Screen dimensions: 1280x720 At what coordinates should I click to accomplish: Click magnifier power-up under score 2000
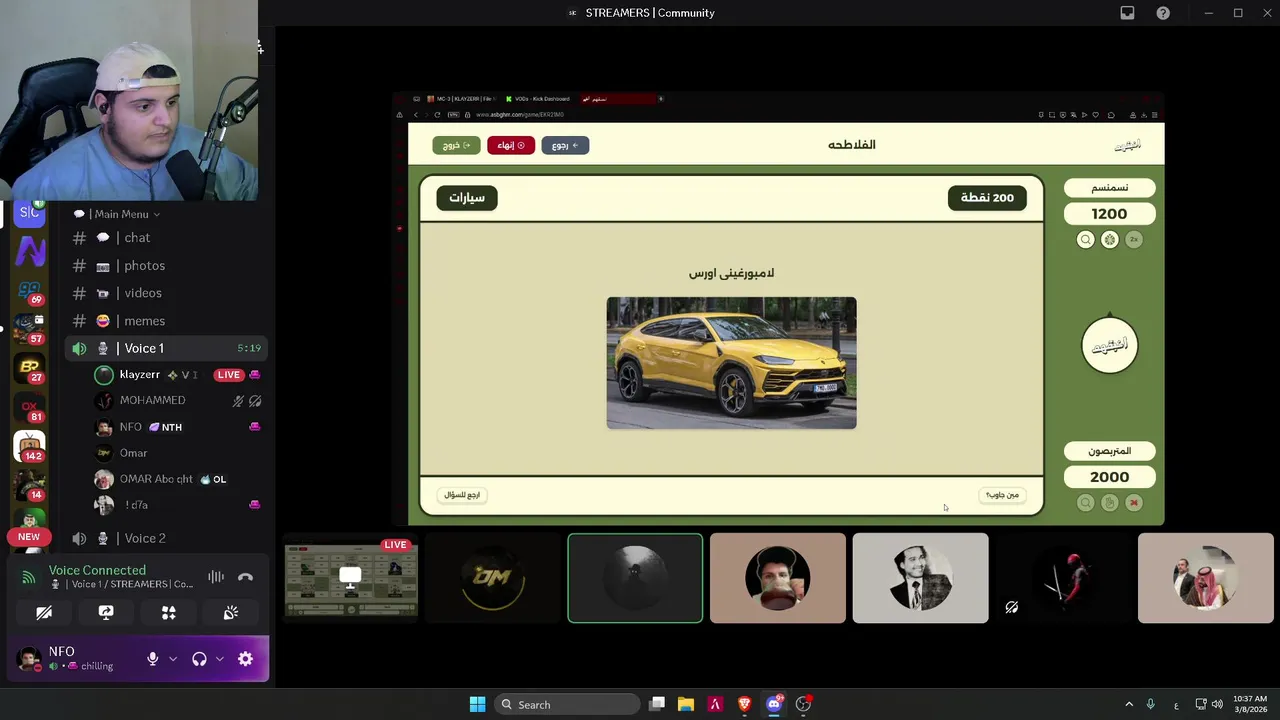point(1085,503)
